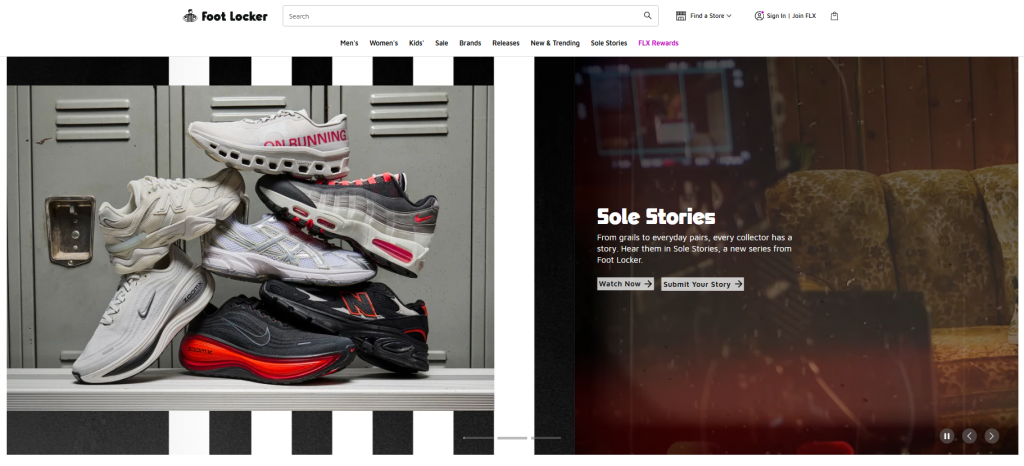Click the Submit Your Story button
The width and height of the screenshot is (1024, 466).
(702, 284)
